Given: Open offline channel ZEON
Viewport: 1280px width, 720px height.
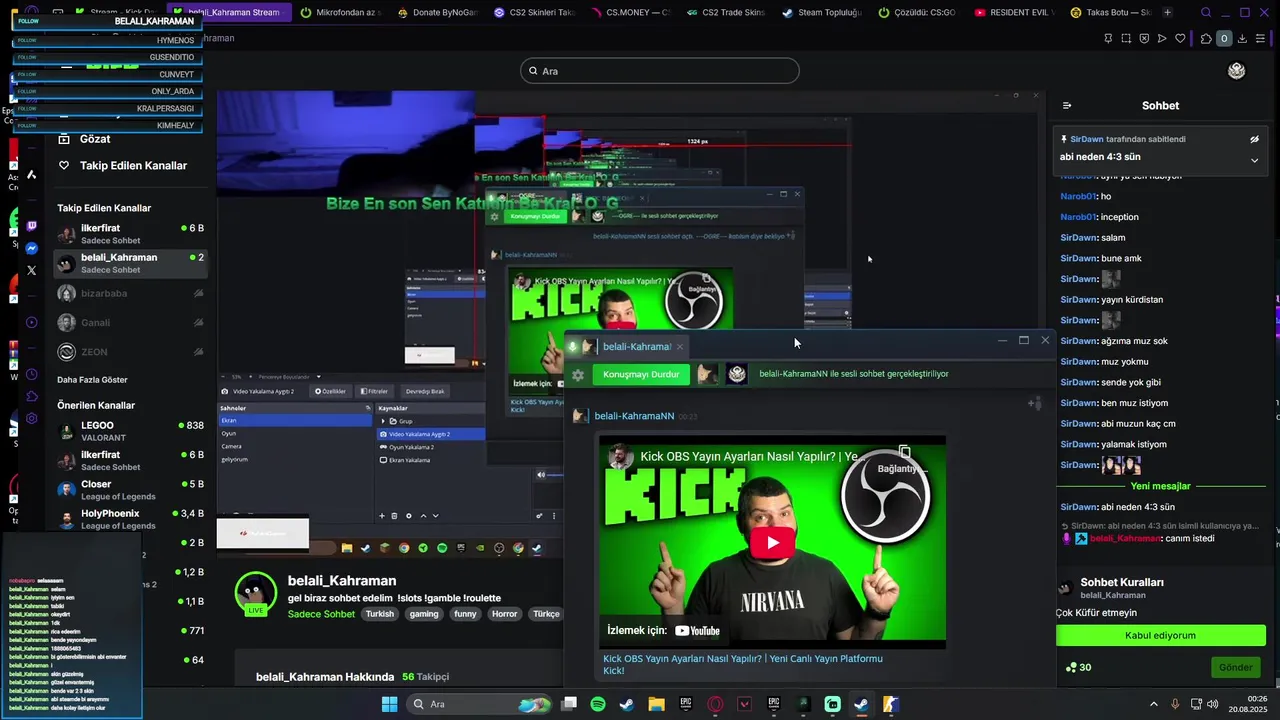Looking at the screenshot, I should (x=130, y=352).
